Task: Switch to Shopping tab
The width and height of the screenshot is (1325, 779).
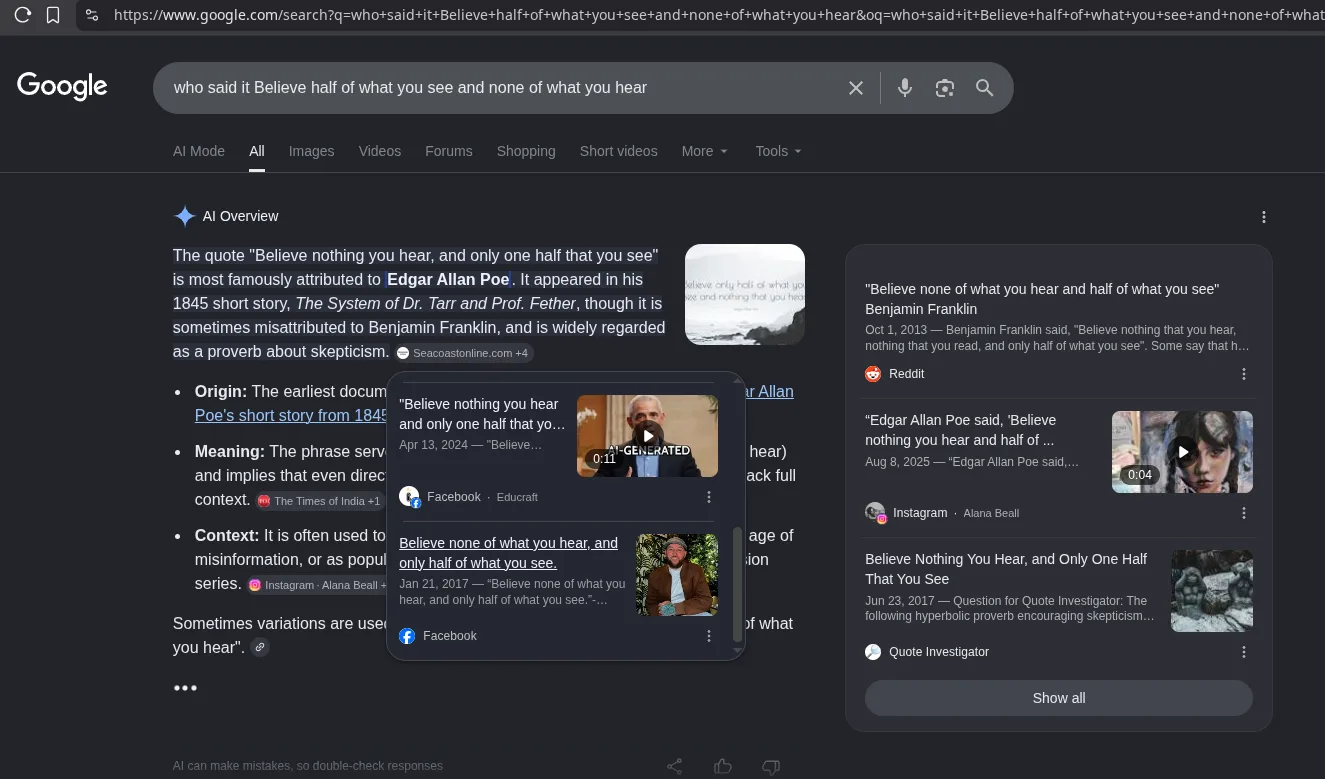Action: (x=526, y=151)
